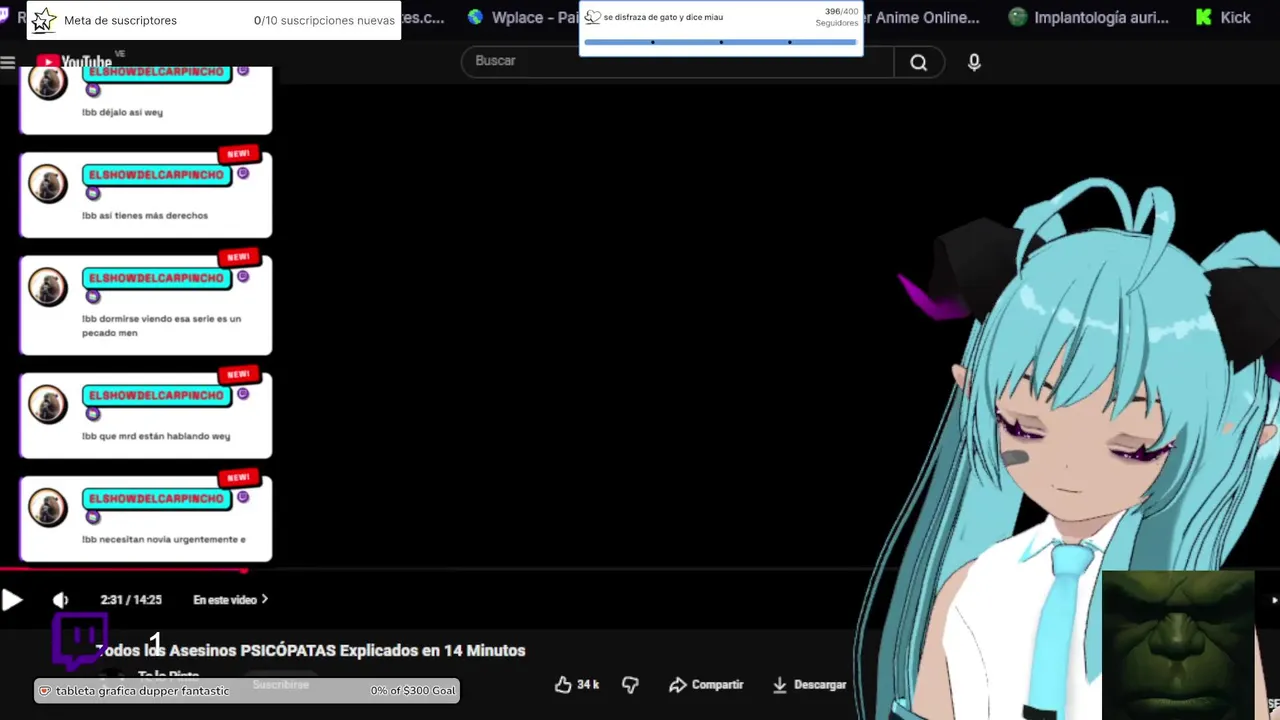This screenshot has height=720, width=1280.
Task: Dislike the video with thumbs-down icon
Action: point(630,684)
